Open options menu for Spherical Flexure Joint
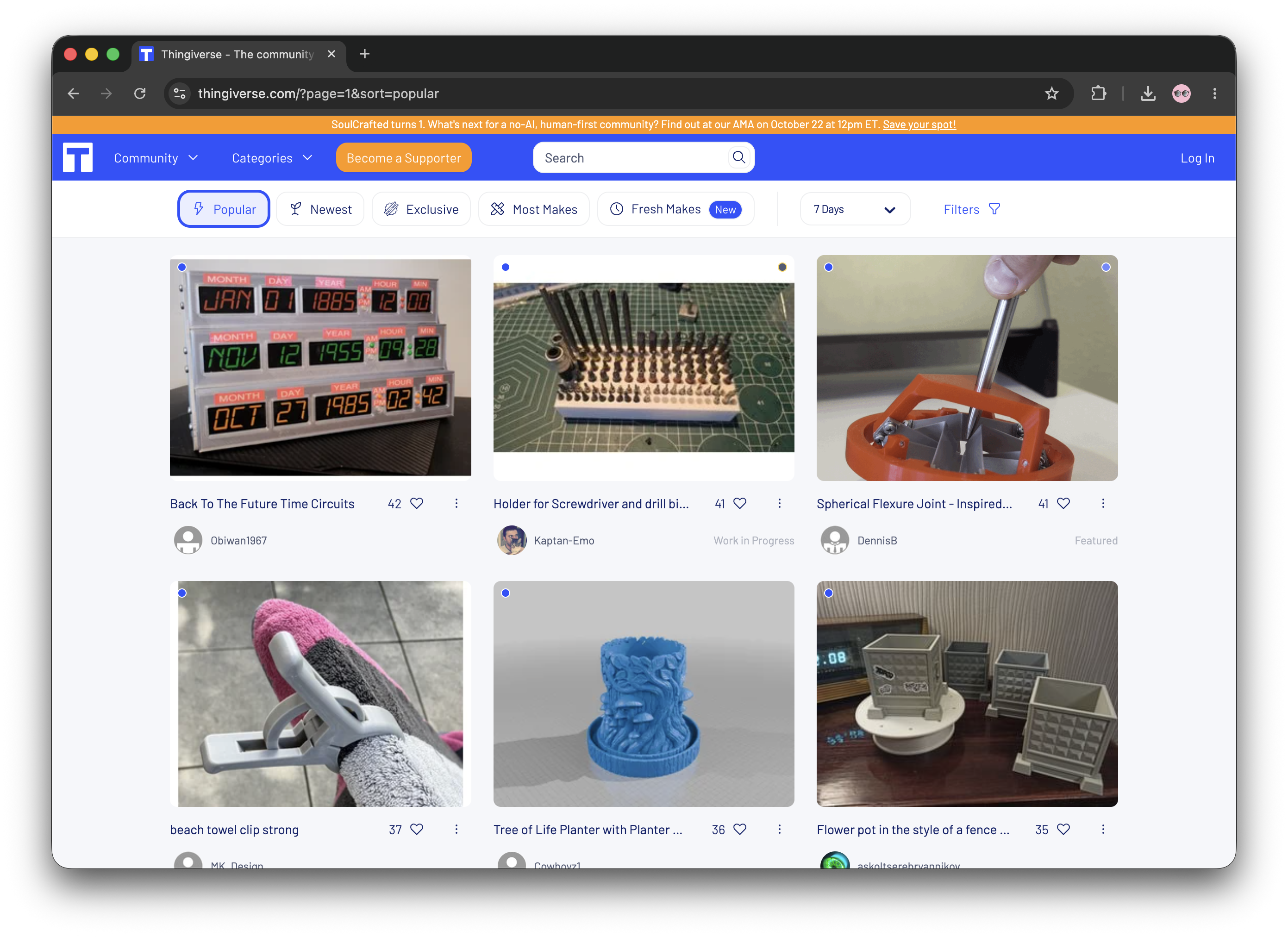Image resolution: width=1288 pixels, height=937 pixels. (1103, 503)
